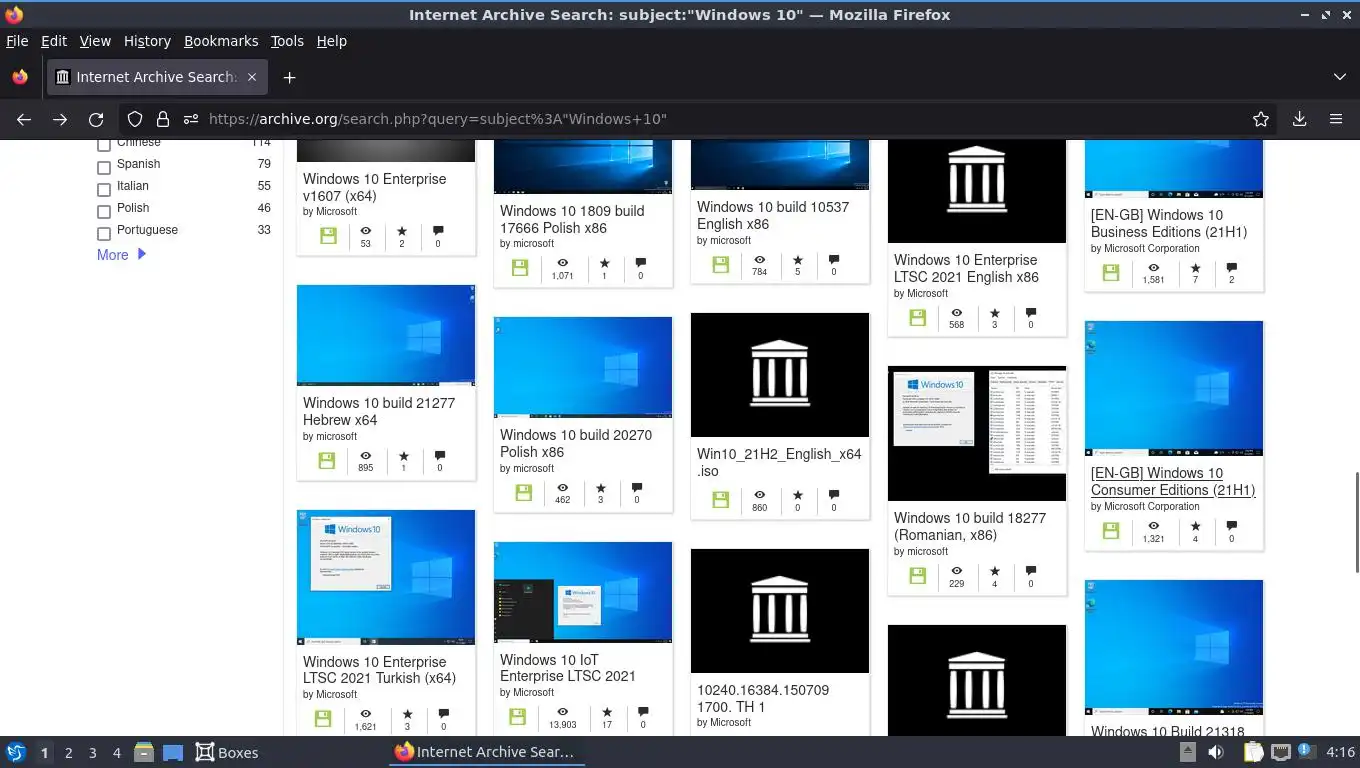Click software icon on LTSC 2021 Turkish (x64)
The height and width of the screenshot is (768, 1360).
(323, 719)
